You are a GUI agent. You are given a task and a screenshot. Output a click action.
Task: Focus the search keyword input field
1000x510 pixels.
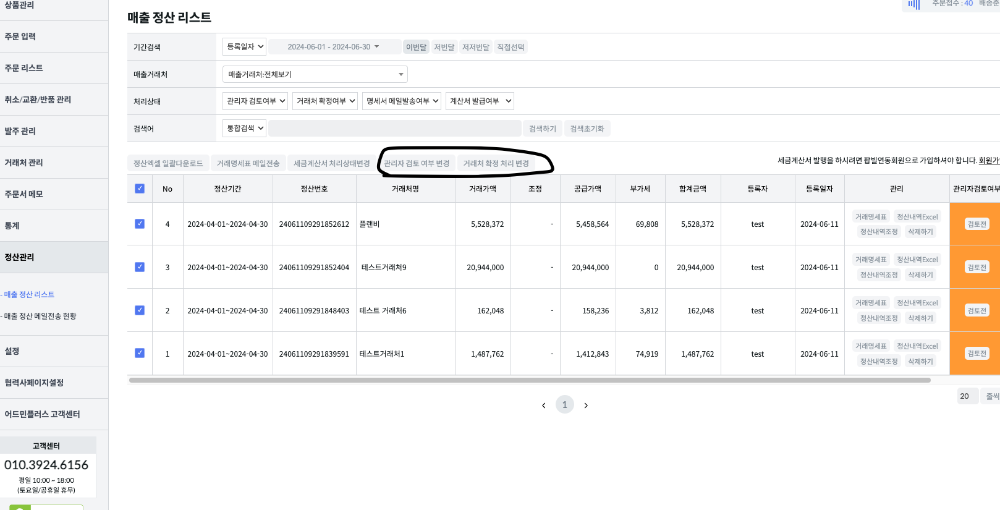point(395,128)
